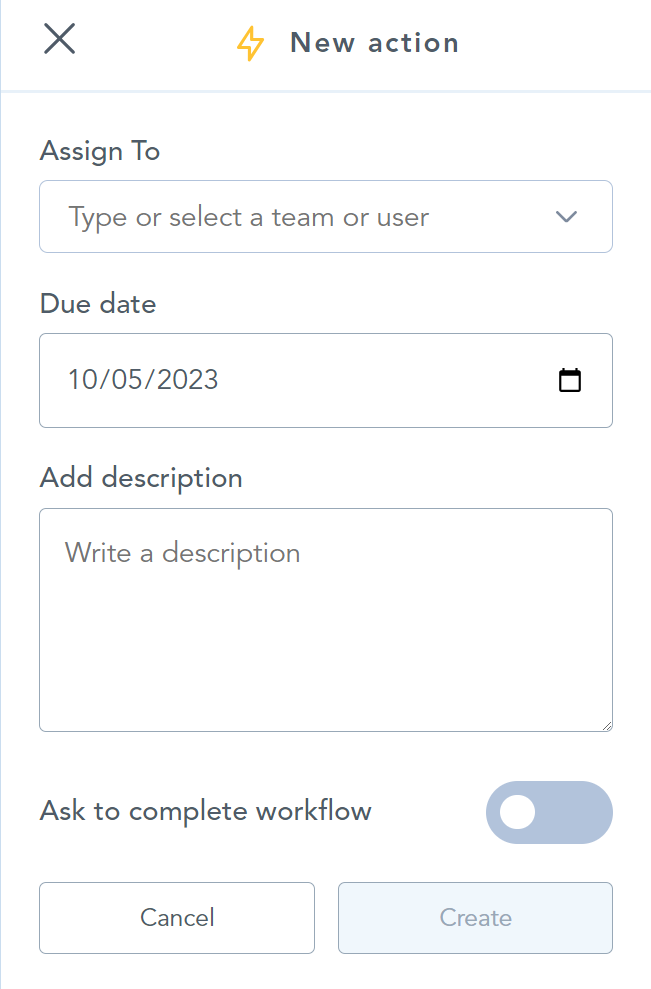Click the 'Add description' field label

pyautogui.click(x=141, y=478)
